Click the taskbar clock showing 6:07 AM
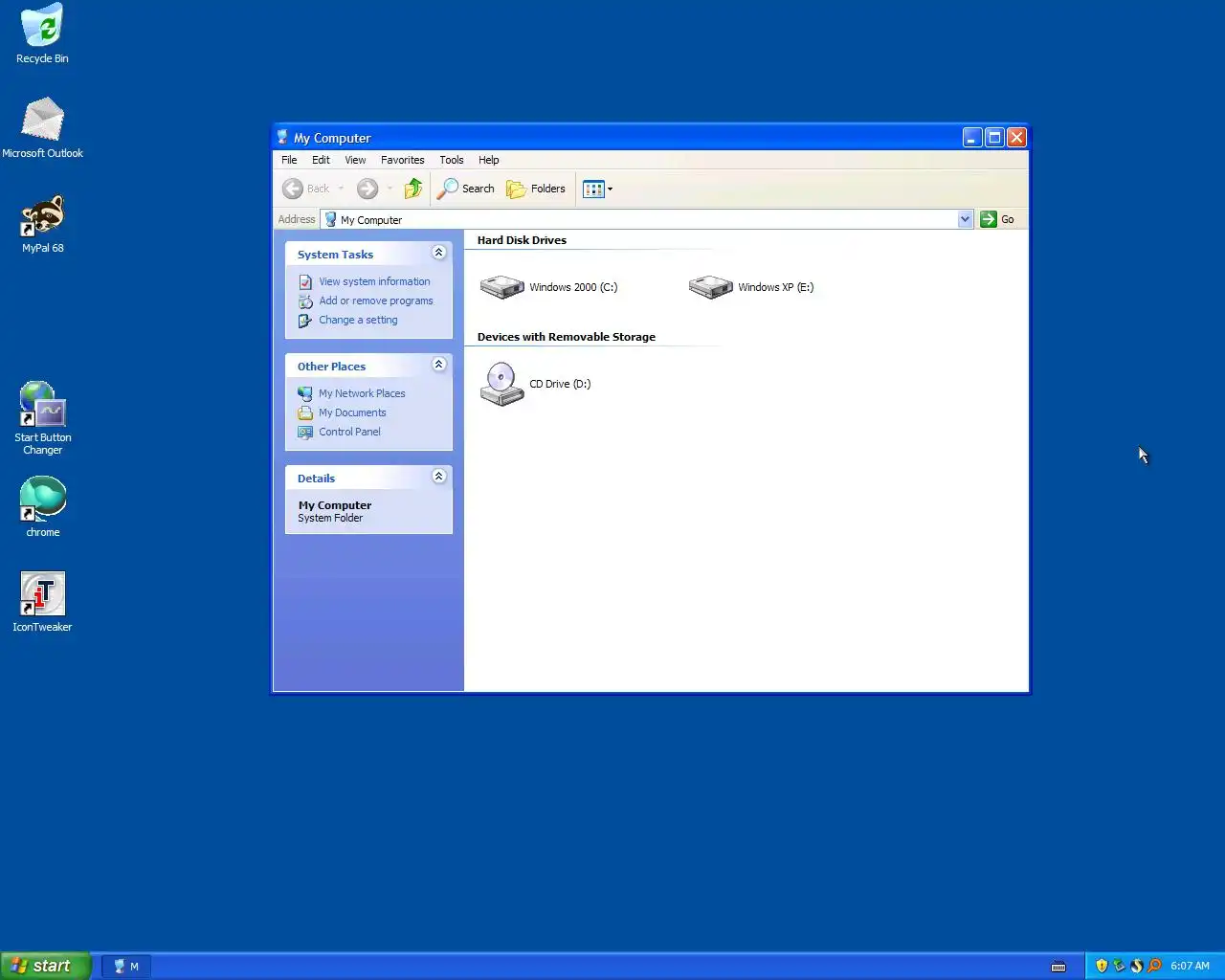 pyautogui.click(x=1190, y=966)
